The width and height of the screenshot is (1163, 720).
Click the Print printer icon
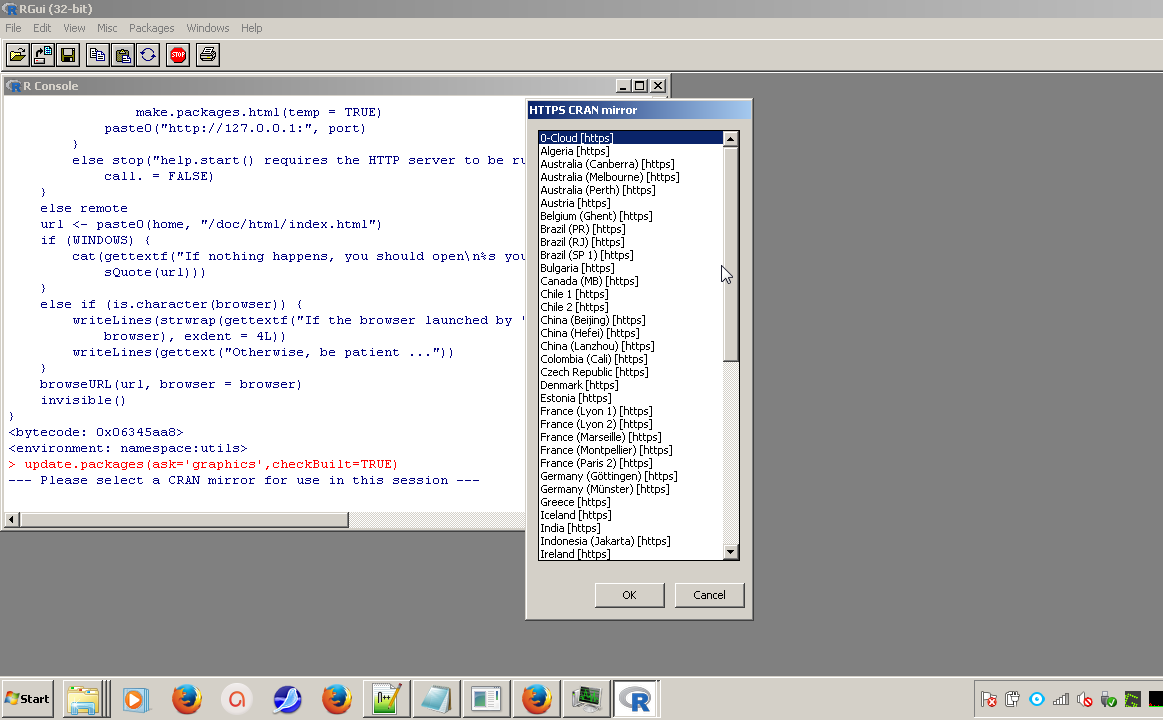pyautogui.click(x=207, y=55)
